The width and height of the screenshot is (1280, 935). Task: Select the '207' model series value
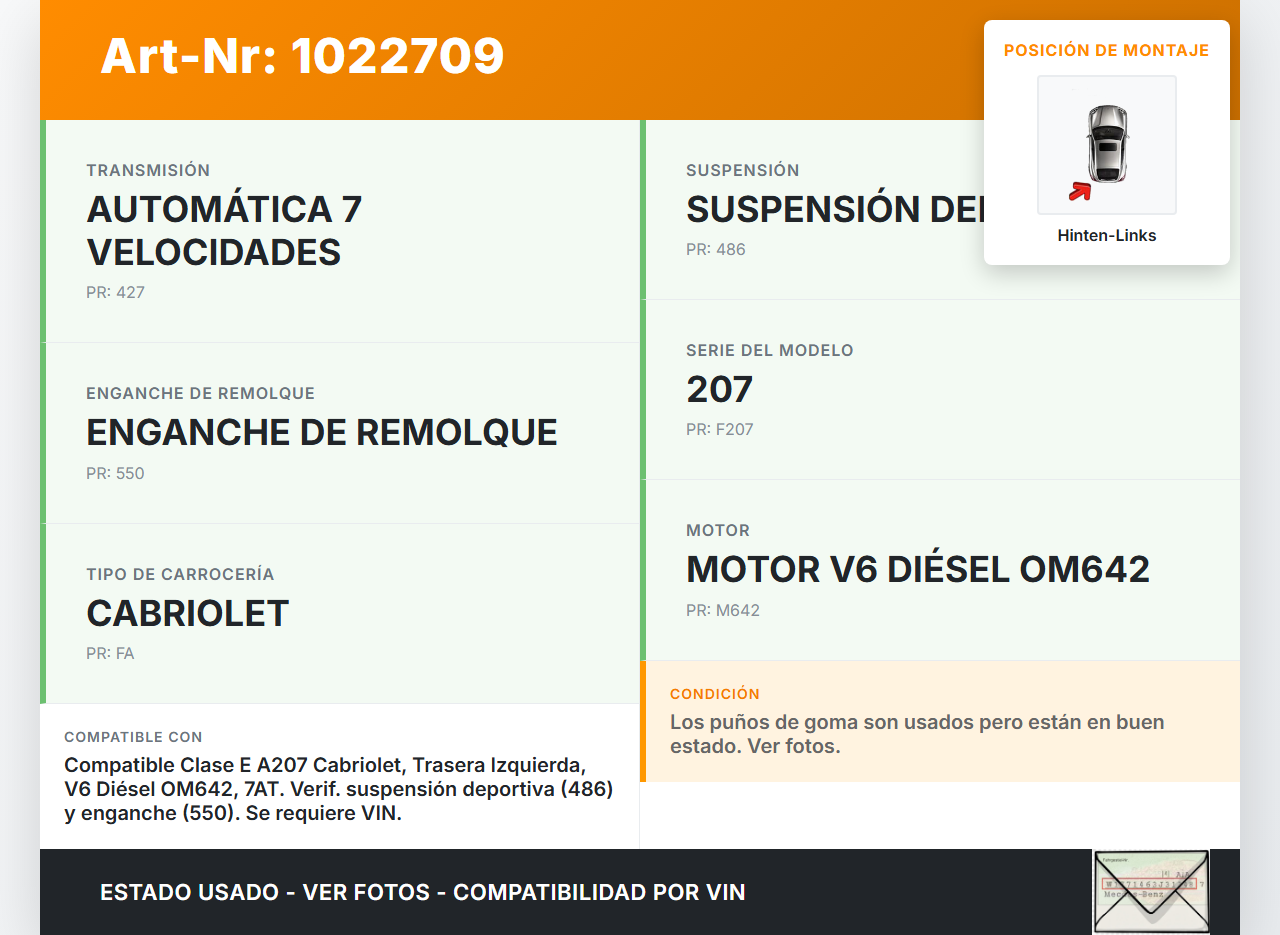tap(720, 389)
